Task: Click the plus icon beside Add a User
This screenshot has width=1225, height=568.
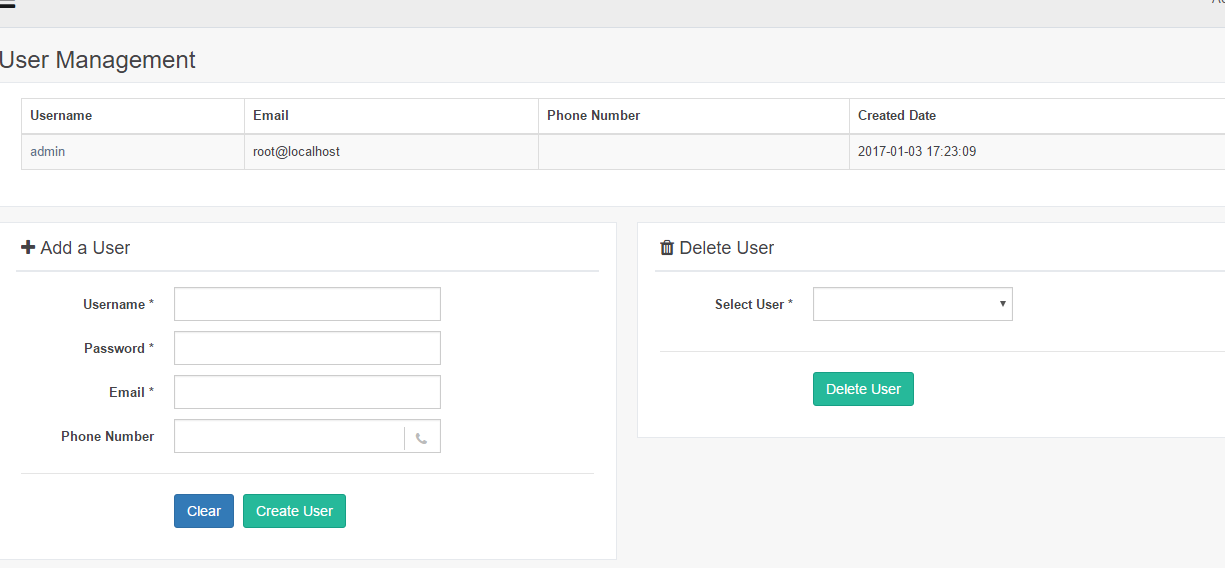Action: (x=28, y=247)
